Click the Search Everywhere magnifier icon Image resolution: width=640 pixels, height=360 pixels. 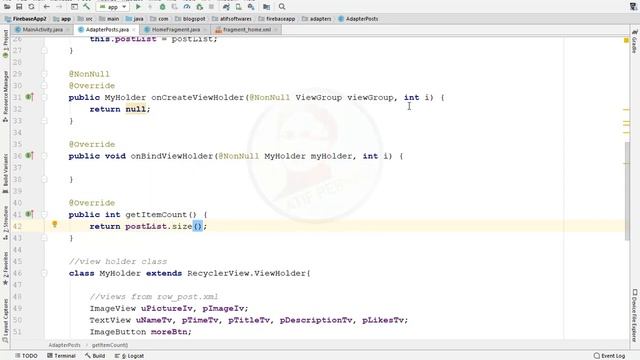tap(282, 7)
